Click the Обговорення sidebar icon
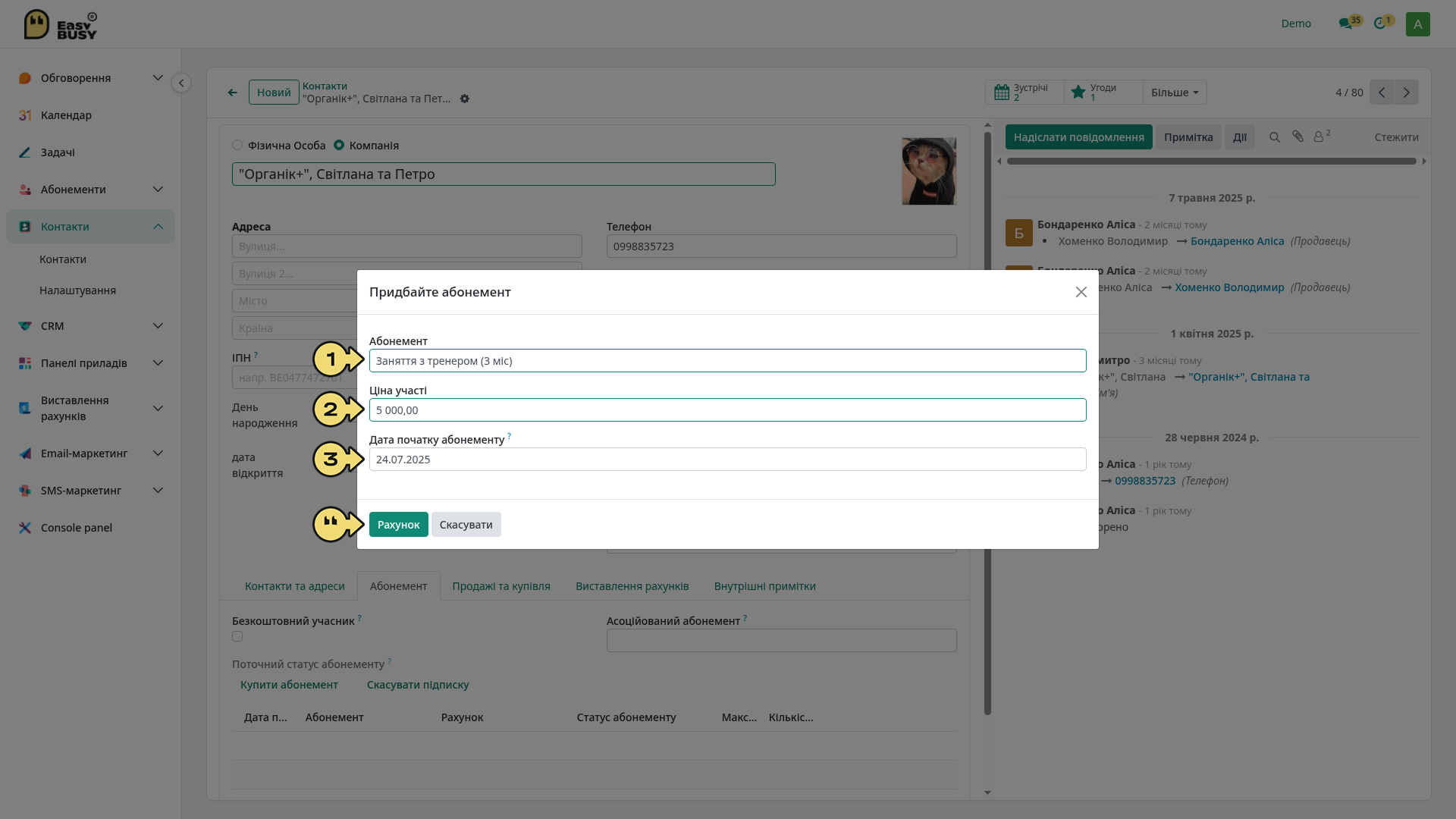The height and width of the screenshot is (819, 1456). (25, 78)
